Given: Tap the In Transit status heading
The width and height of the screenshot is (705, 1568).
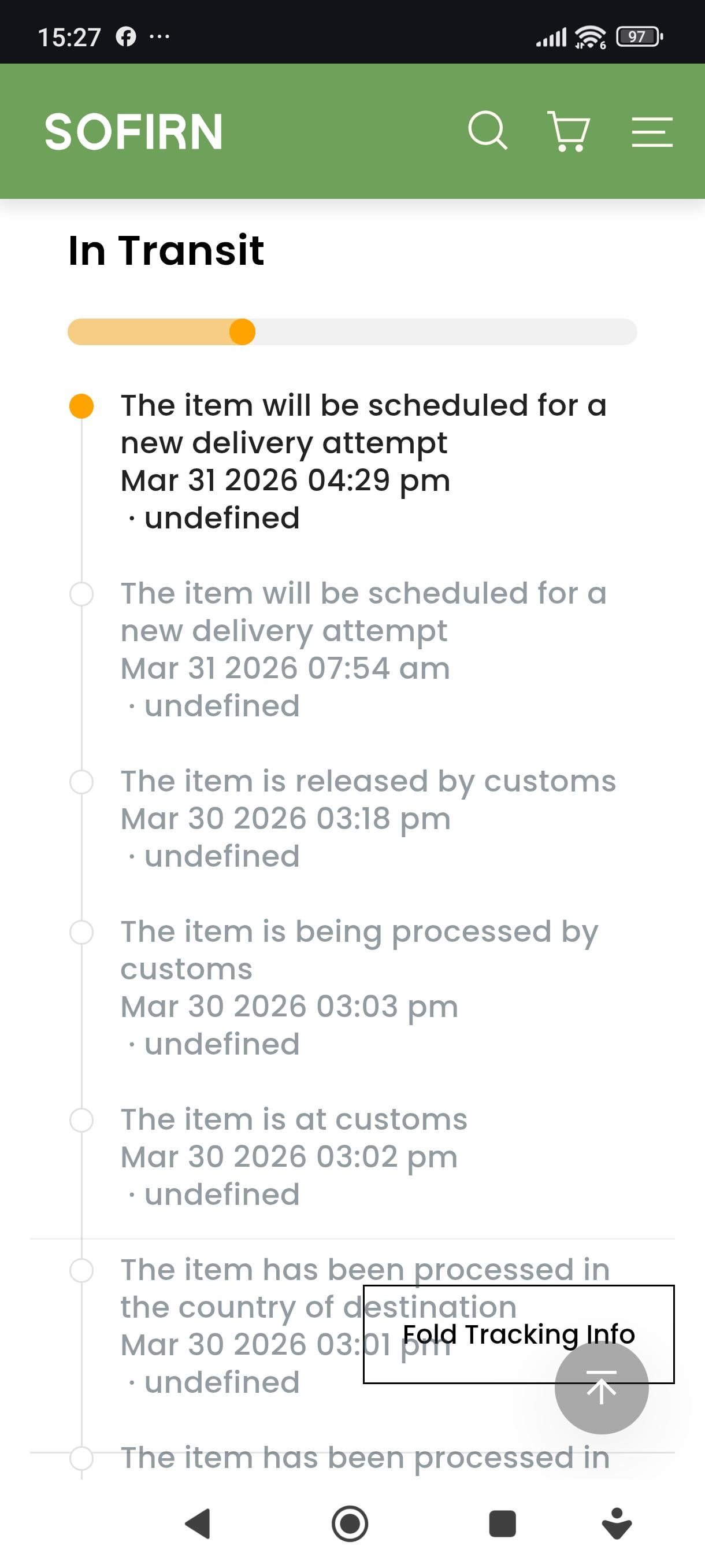Looking at the screenshot, I should [x=166, y=250].
